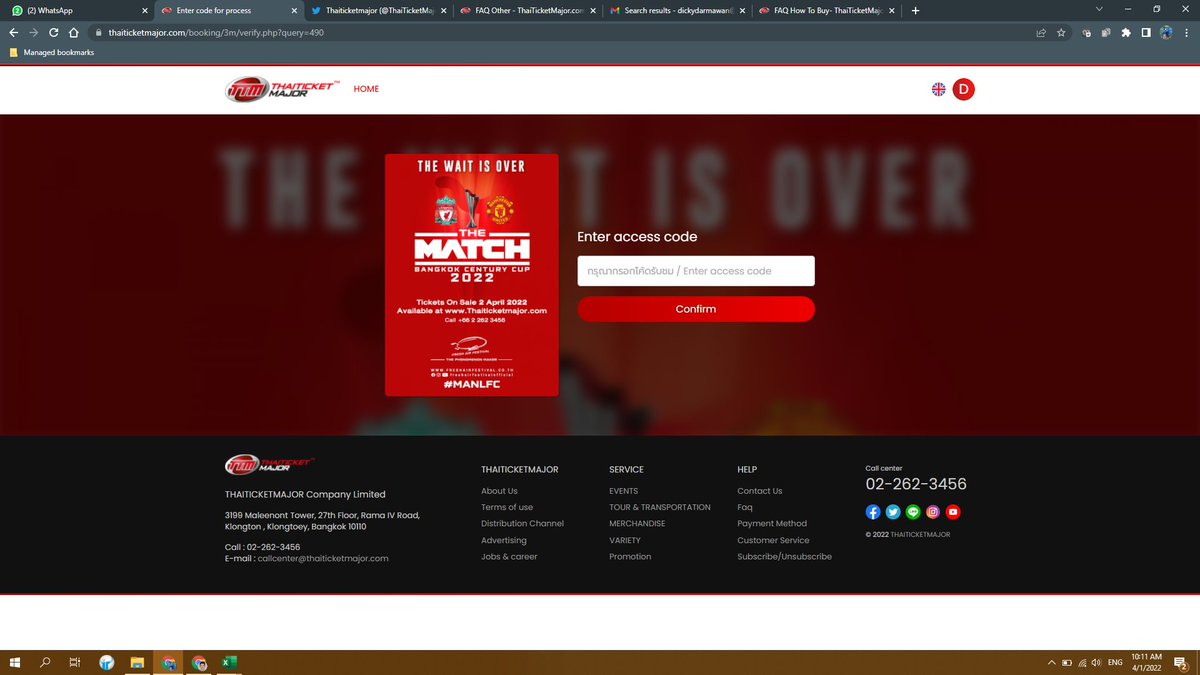1200x675 pixels.
Task: Open Managed bookmarks folder
Action: point(50,52)
